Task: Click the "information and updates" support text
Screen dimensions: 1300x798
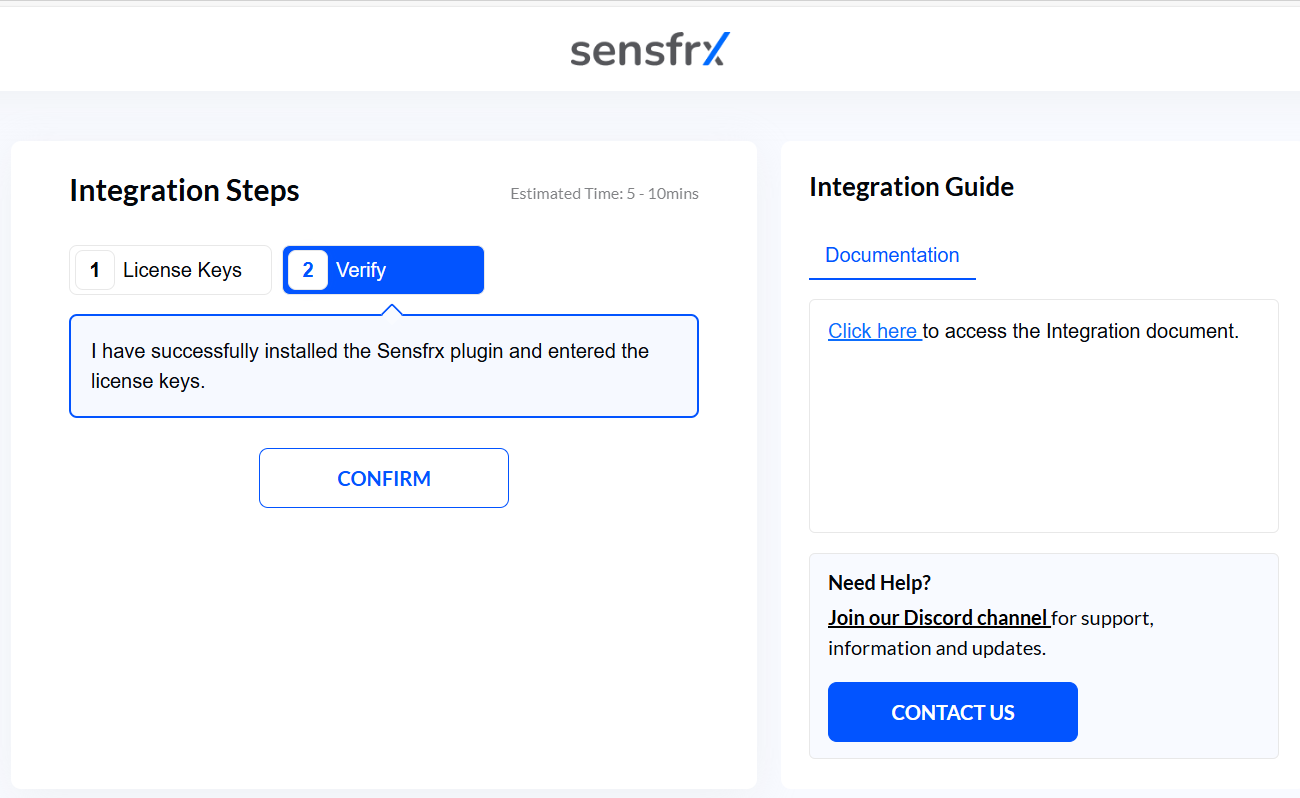Action: coord(937,648)
